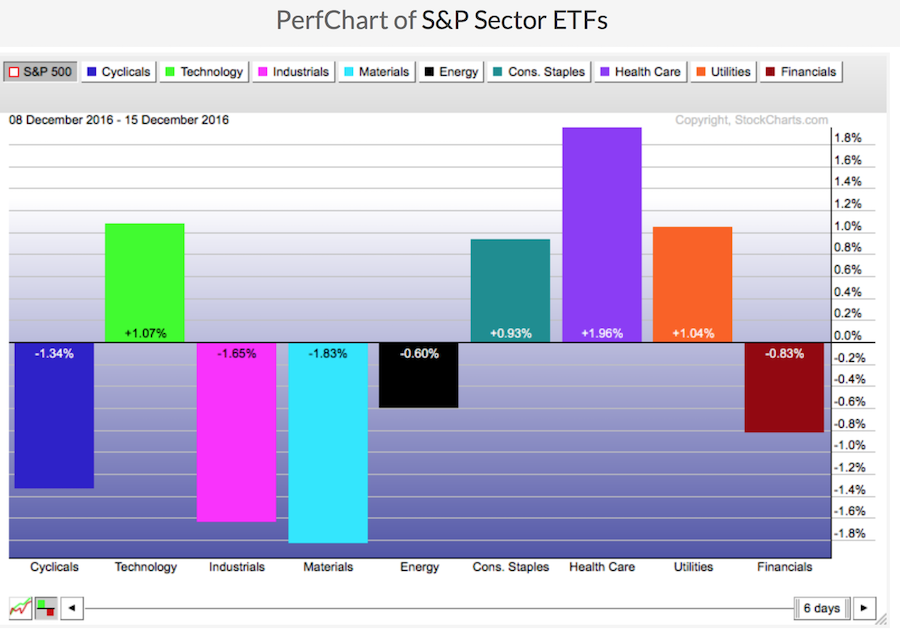The width and height of the screenshot is (900, 637).
Task: Toggle Utilities sector in legend
Action: [x=726, y=72]
